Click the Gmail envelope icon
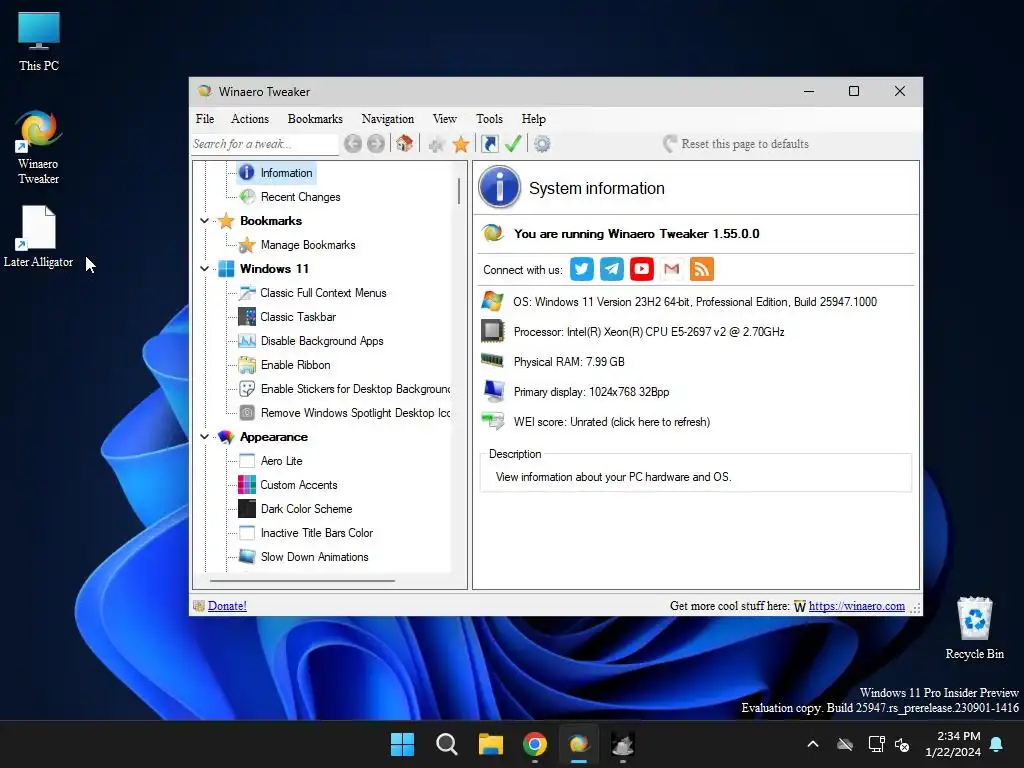1024x768 pixels. pyautogui.click(x=671, y=269)
